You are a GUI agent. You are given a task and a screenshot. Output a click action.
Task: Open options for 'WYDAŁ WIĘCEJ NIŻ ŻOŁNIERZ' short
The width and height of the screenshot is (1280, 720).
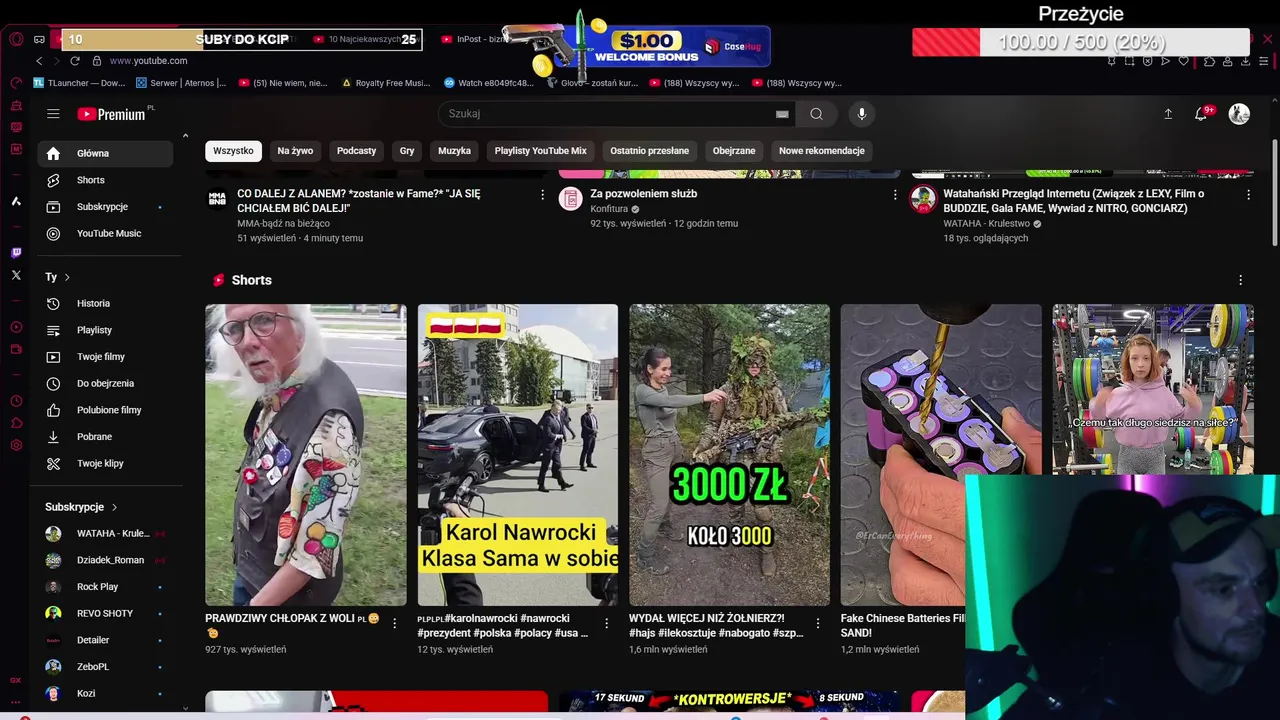[819, 623]
